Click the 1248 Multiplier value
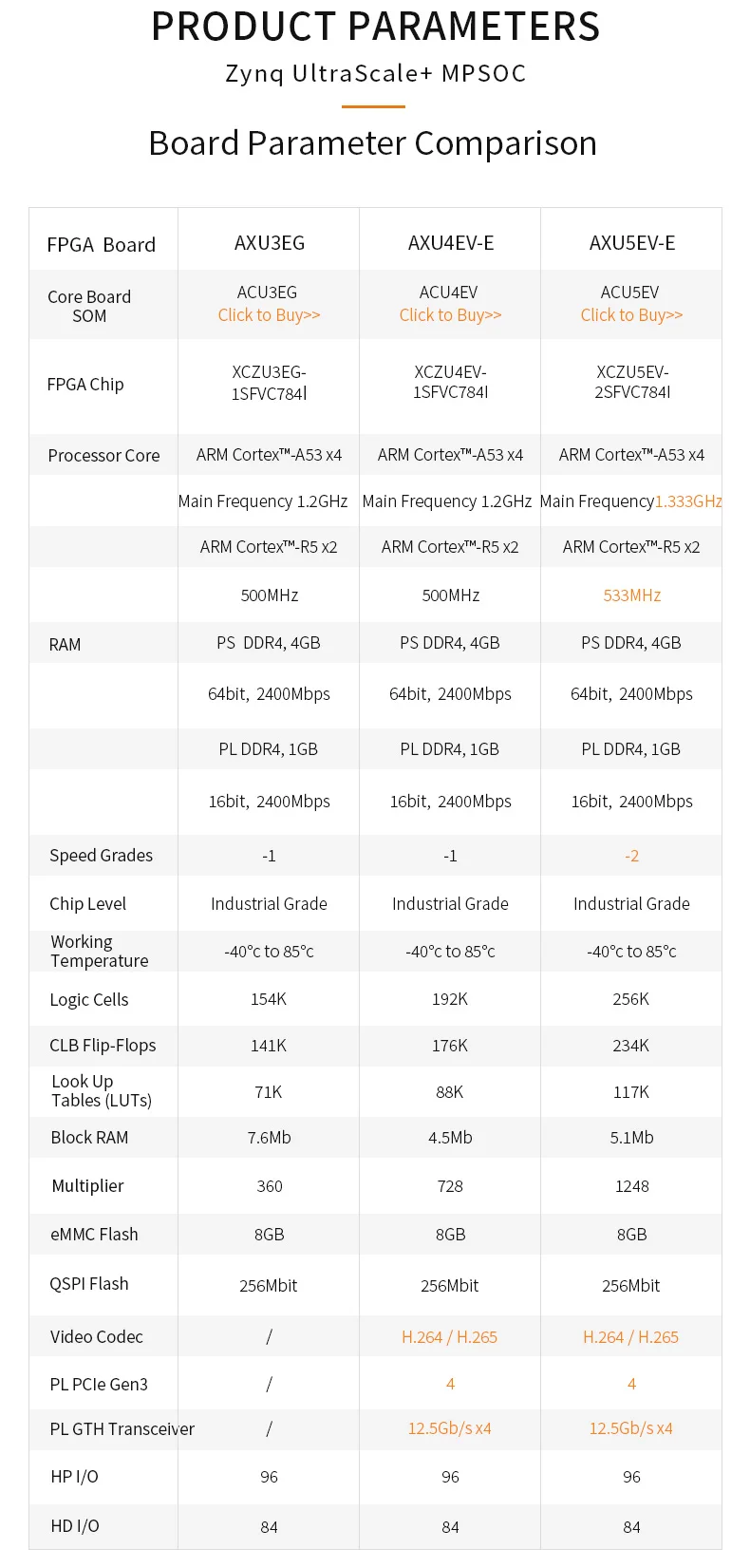The width and height of the screenshot is (750, 1568). pyautogui.click(x=632, y=1186)
